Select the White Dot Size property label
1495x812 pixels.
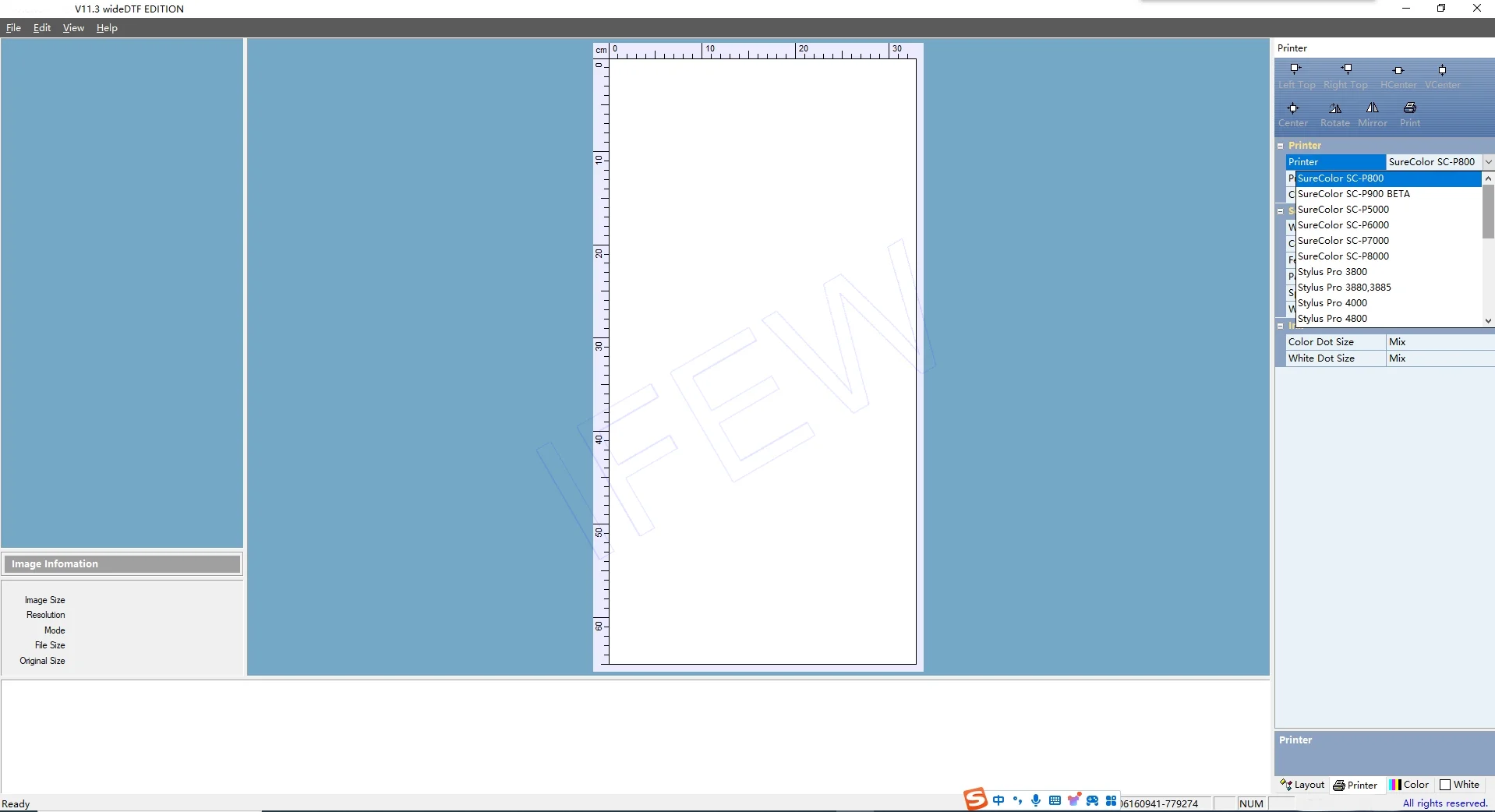tap(1335, 358)
